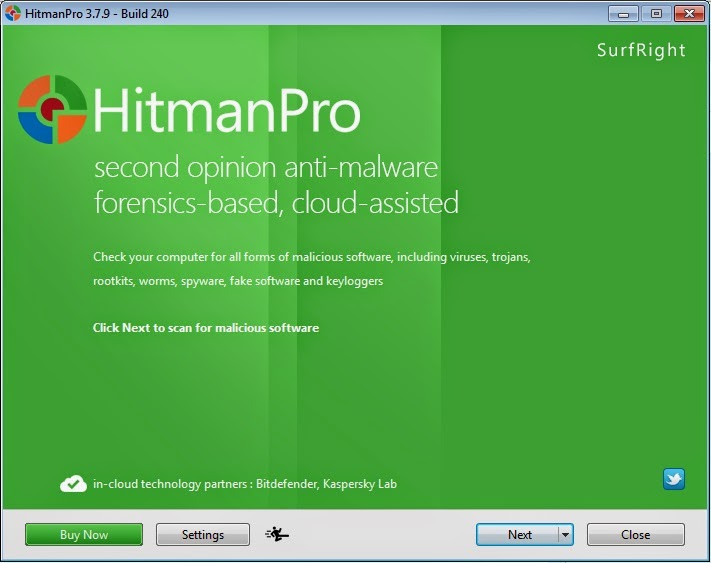
Task: Click the "Click Next to scan for malicious software" text
Action: pyautogui.click(x=206, y=328)
